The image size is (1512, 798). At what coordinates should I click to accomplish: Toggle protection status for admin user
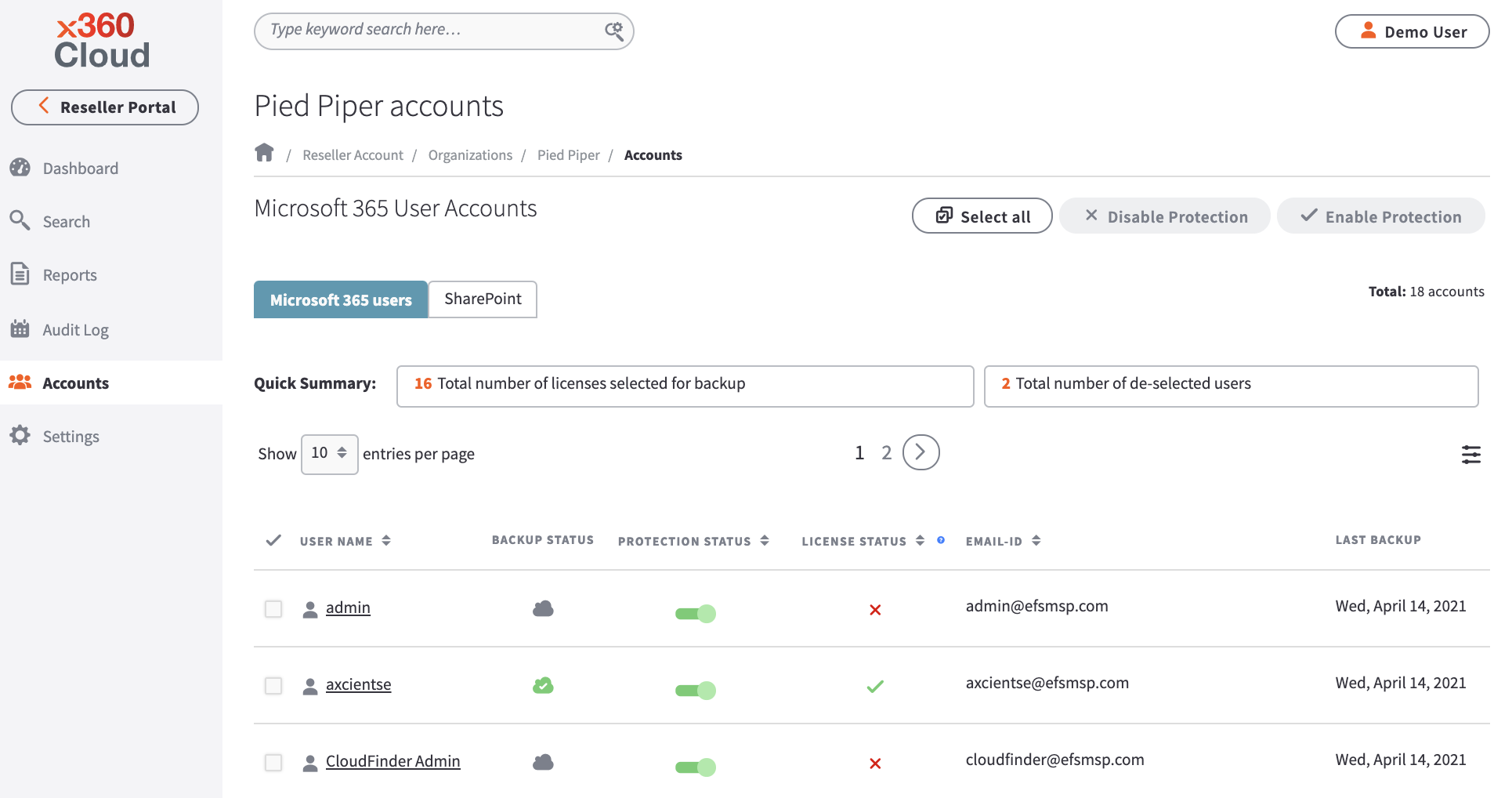pyautogui.click(x=694, y=614)
